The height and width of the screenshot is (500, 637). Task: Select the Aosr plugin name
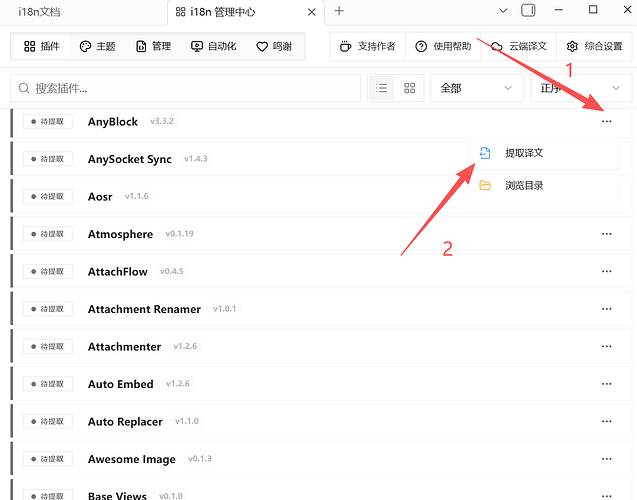click(x=100, y=197)
